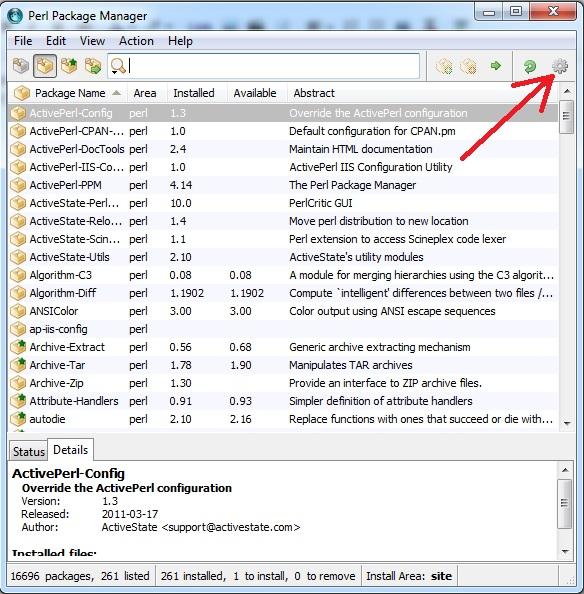Screen dimensions: 584x594
Task: Click available version 1.90 of Archive-Tar
Action: coord(240,365)
